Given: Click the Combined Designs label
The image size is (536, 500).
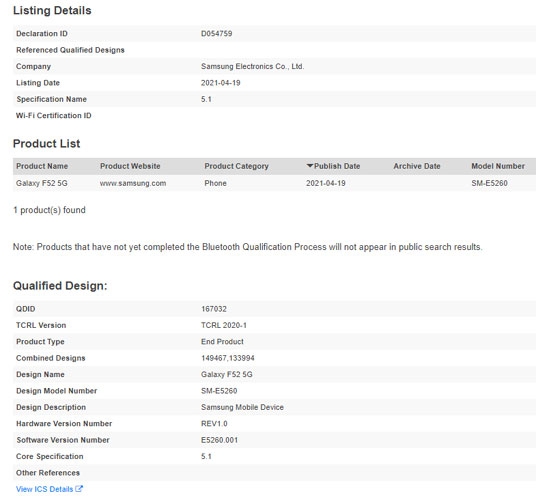Looking at the screenshot, I should tap(51, 358).
